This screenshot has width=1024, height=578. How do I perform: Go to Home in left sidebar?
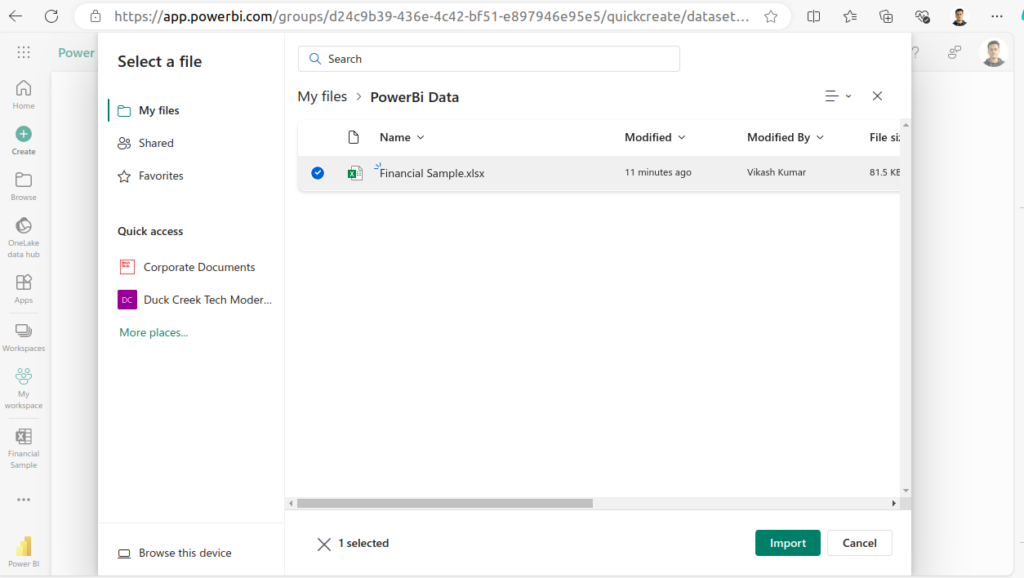click(23, 88)
